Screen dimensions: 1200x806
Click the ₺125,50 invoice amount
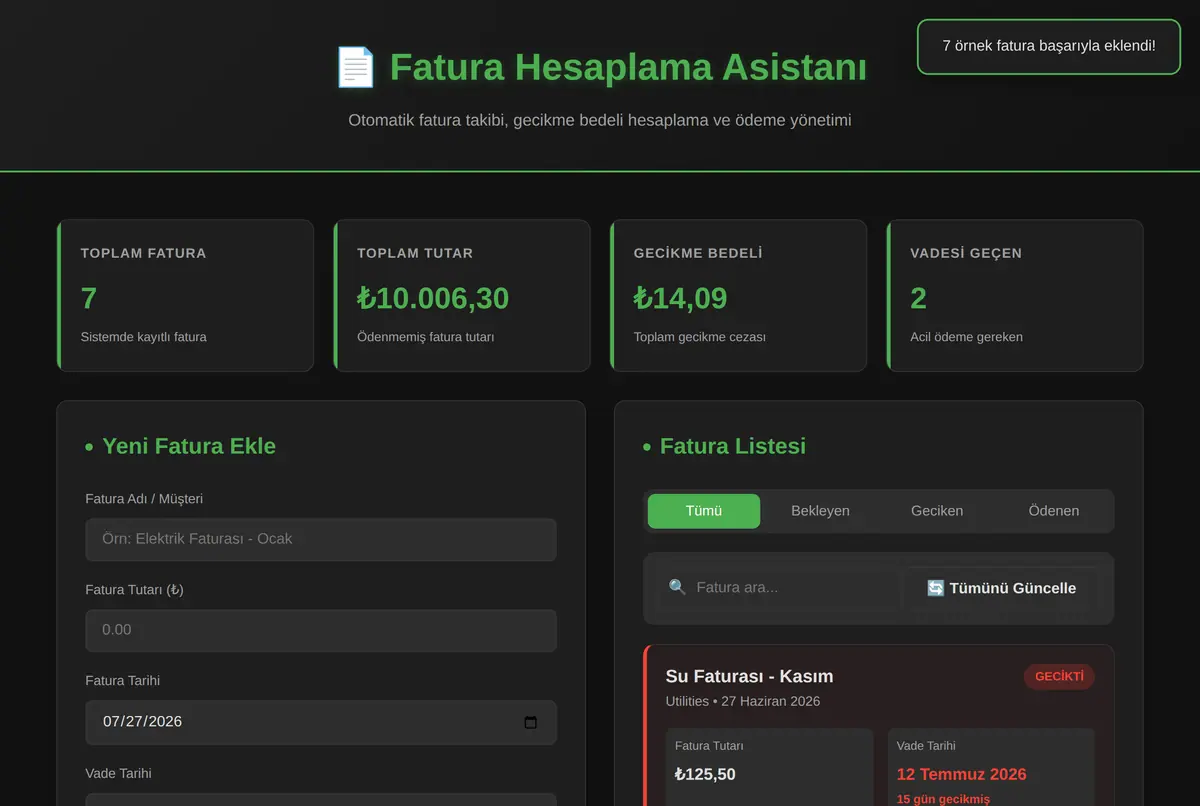click(x=705, y=775)
